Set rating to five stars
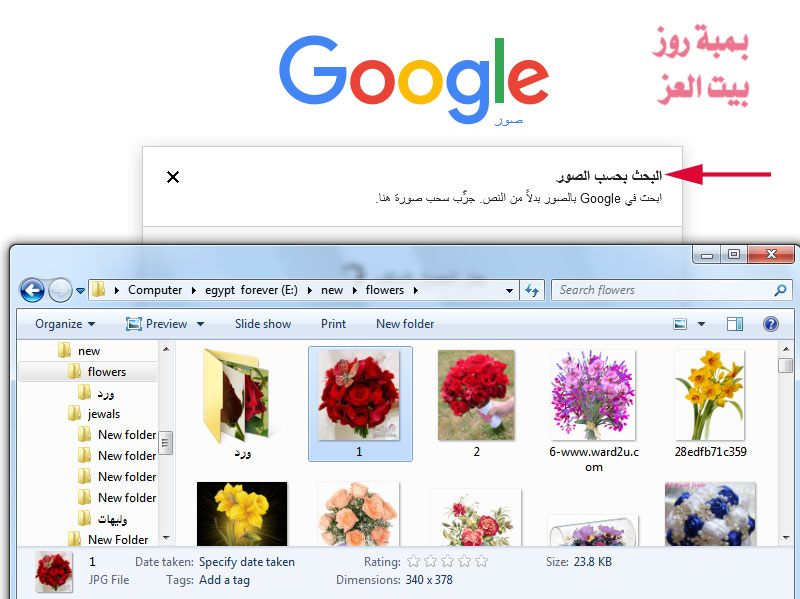 tap(481, 562)
